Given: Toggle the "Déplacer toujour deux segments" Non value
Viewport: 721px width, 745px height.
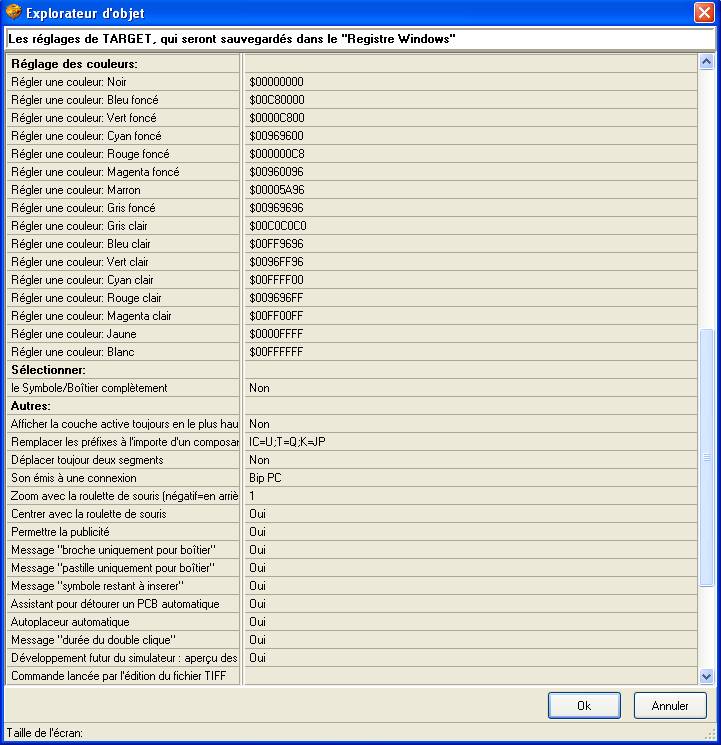Looking at the screenshot, I should pos(470,460).
